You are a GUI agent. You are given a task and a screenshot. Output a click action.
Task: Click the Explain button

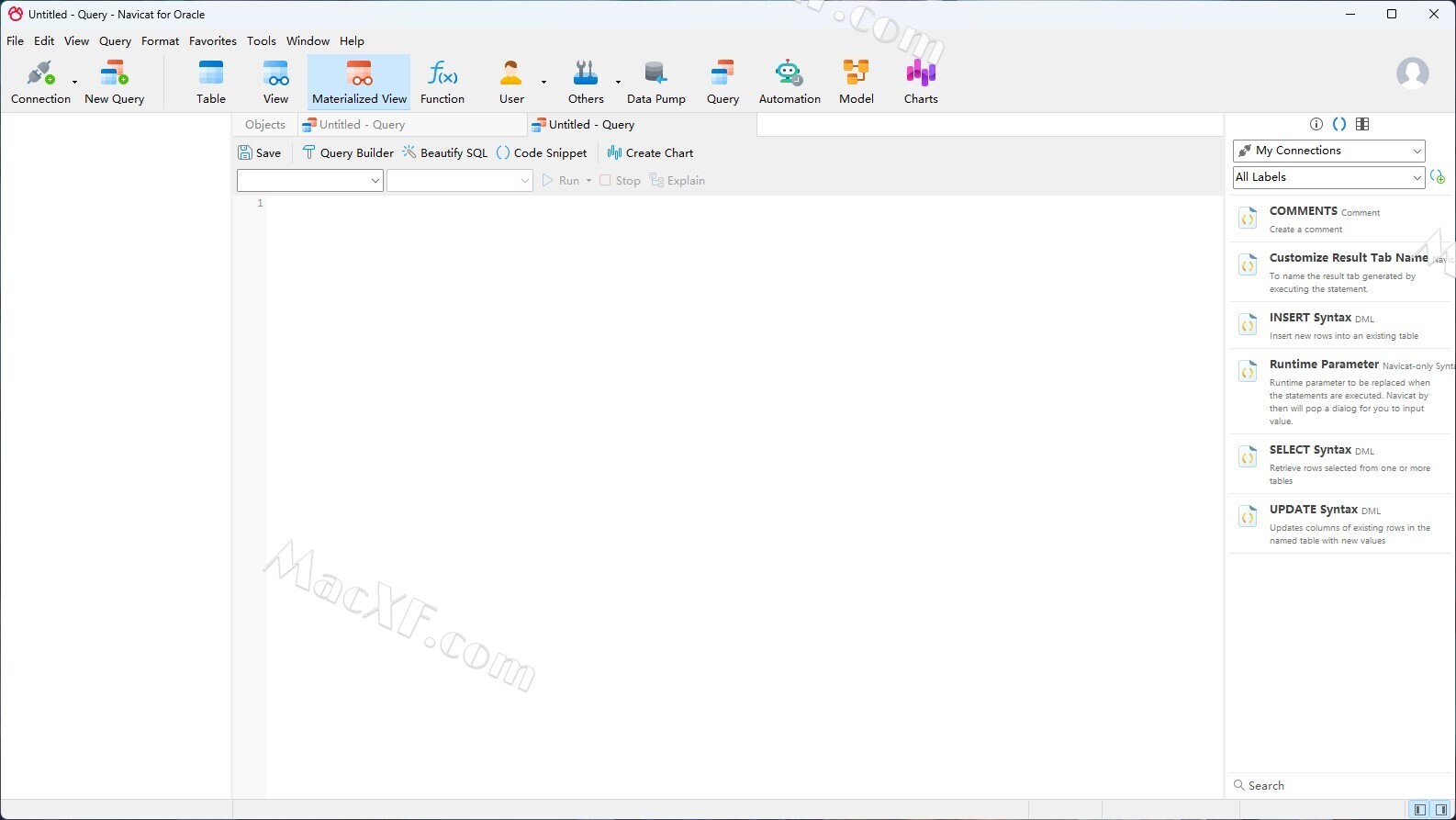tap(678, 181)
